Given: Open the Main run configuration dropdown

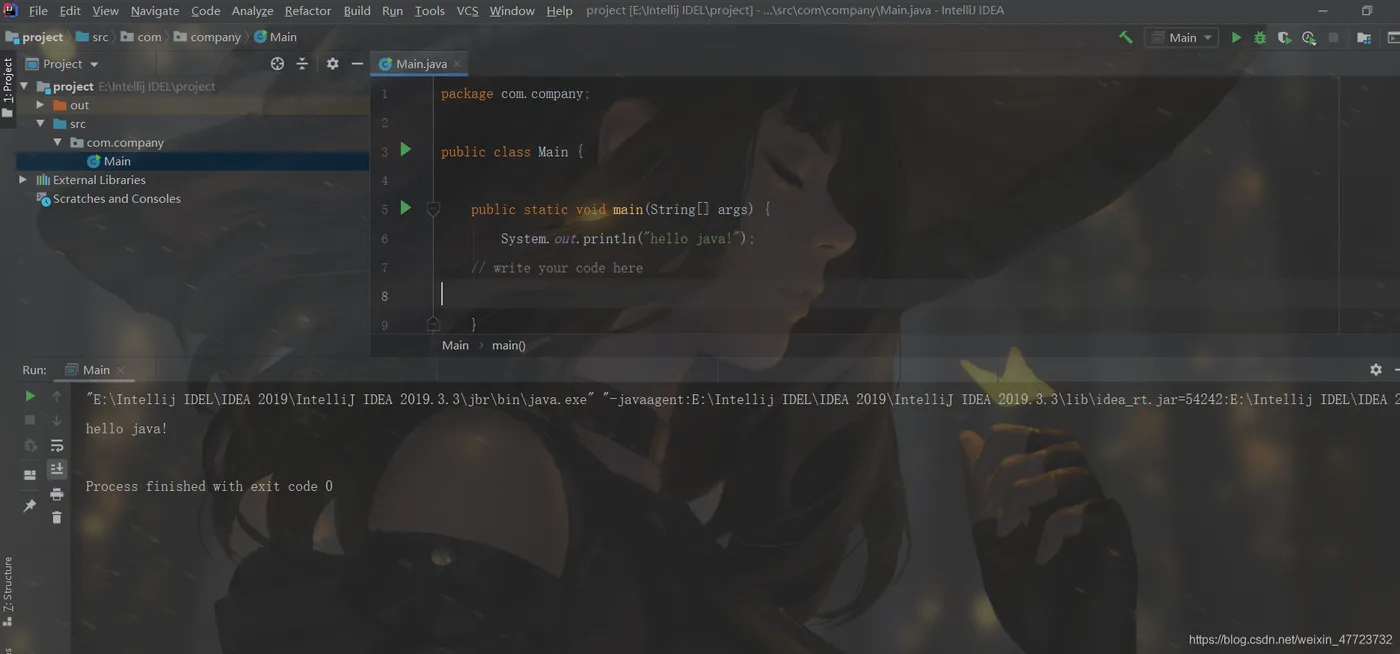Looking at the screenshot, I should 1181,37.
